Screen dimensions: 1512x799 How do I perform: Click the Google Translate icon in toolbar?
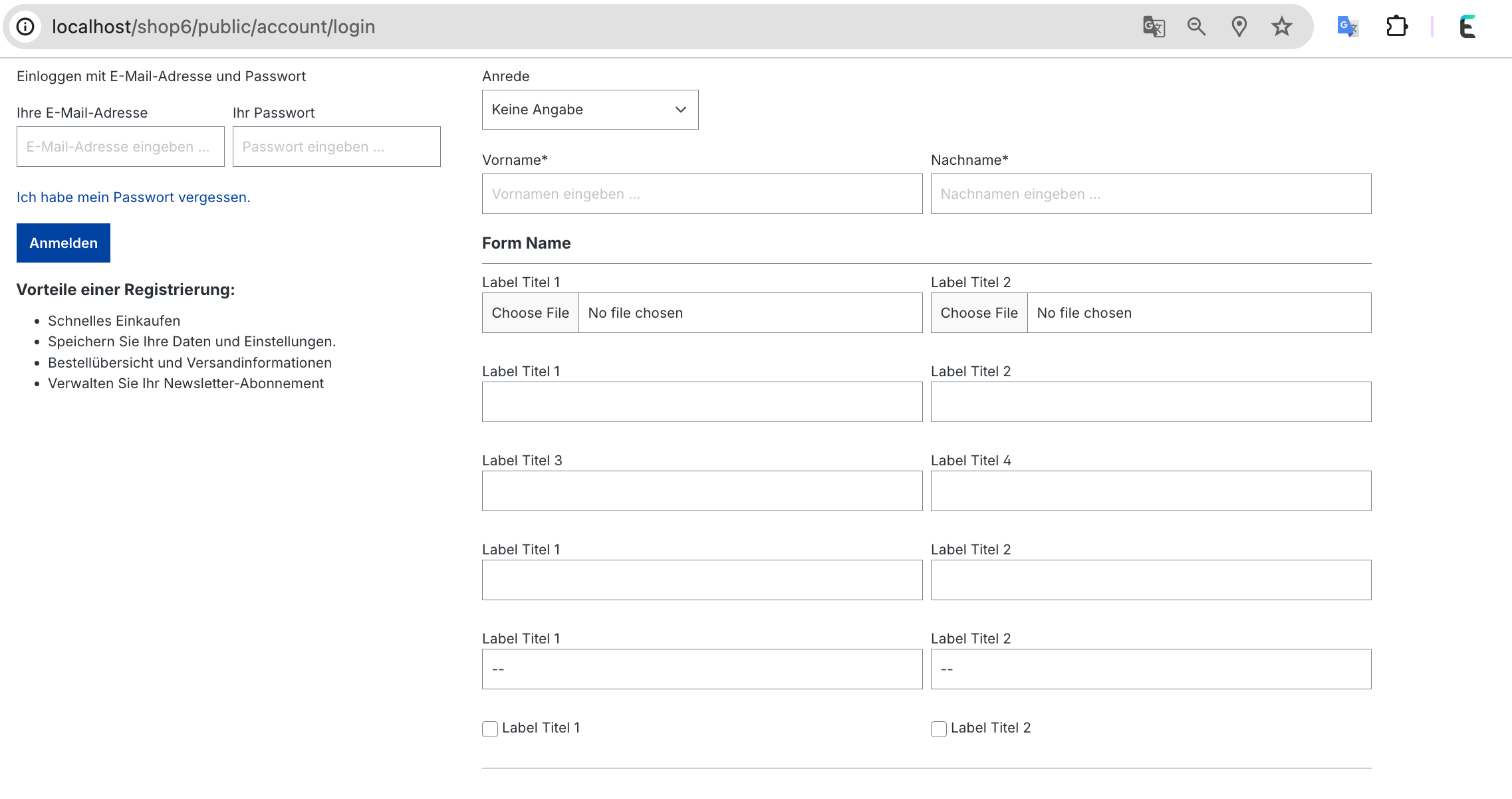[1347, 26]
